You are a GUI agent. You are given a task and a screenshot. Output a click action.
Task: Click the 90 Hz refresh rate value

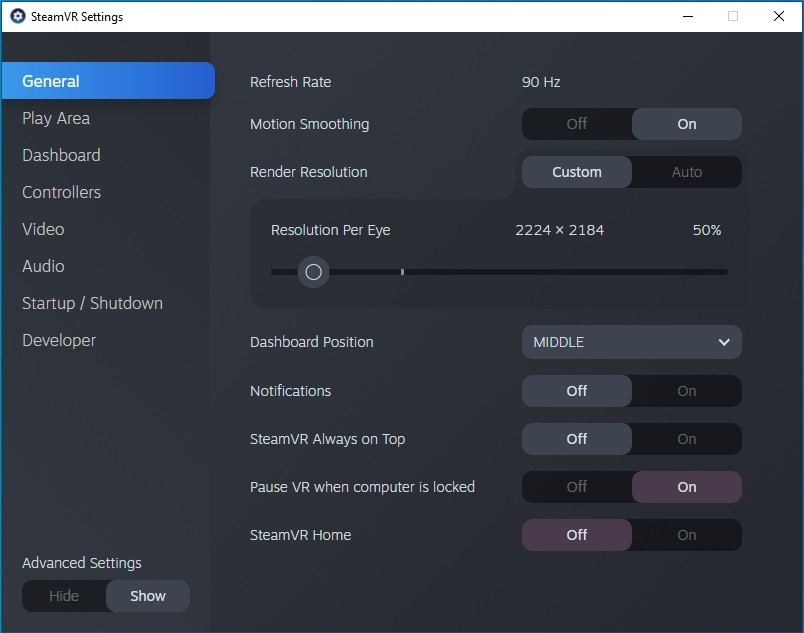tap(541, 82)
